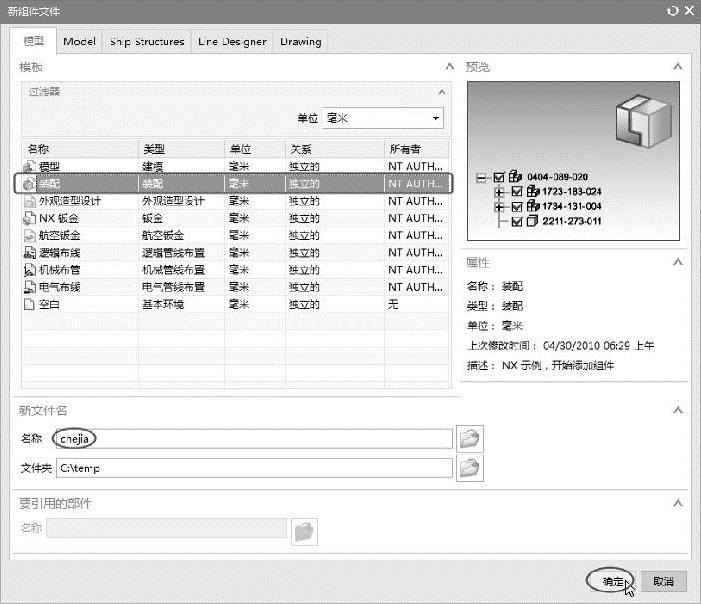The image size is (701, 604).
Task: Click the 空白 template file icon
Action: tap(30, 304)
